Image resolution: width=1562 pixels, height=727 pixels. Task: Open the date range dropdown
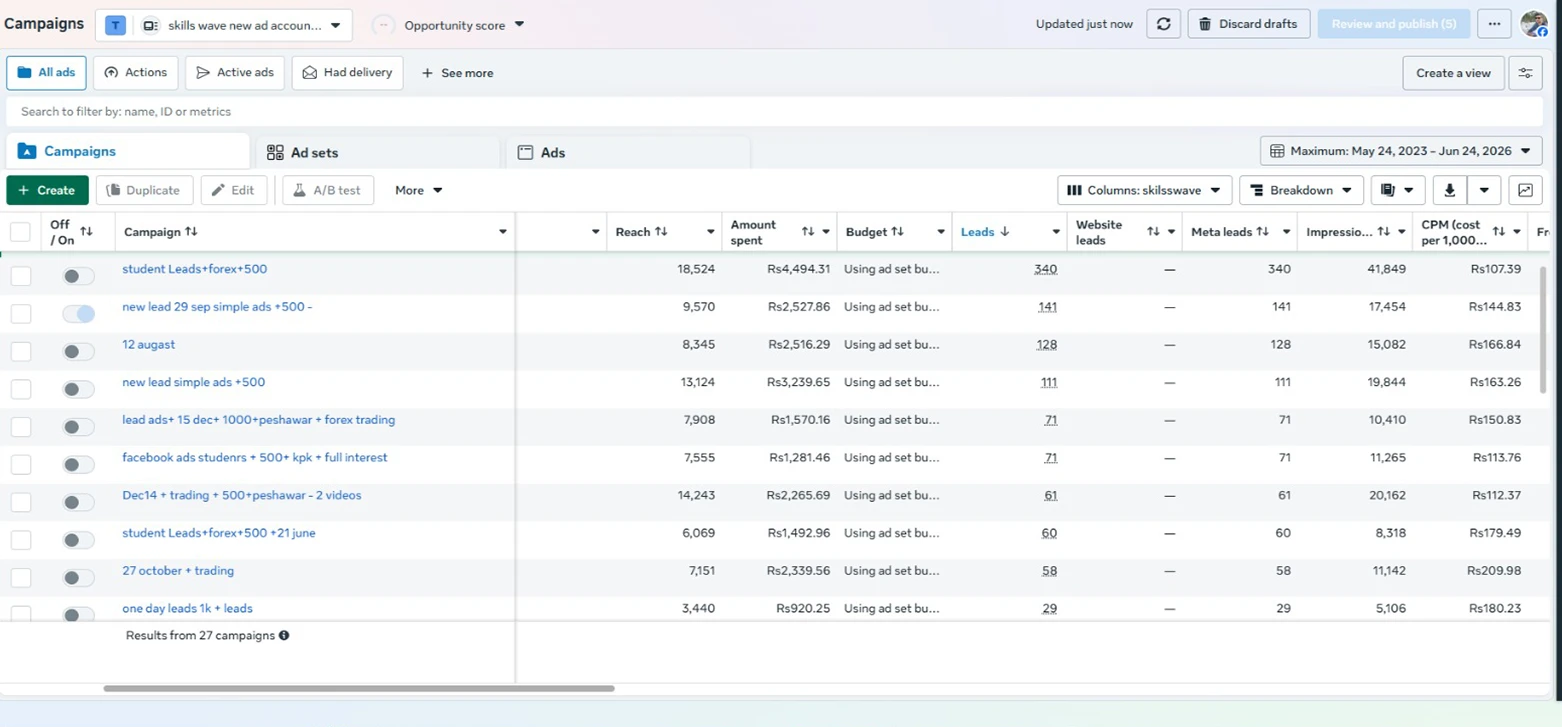(x=1401, y=151)
